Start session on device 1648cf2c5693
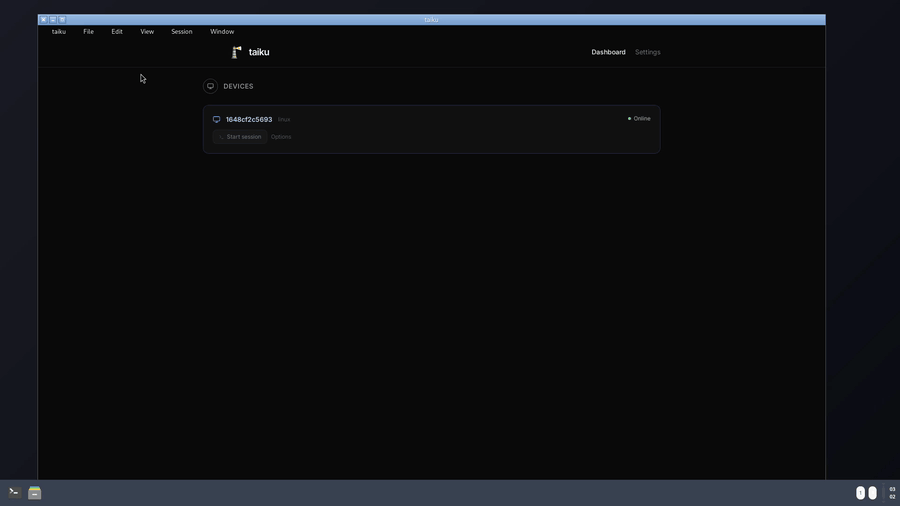The height and width of the screenshot is (506, 900). pyautogui.click(x=239, y=137)
